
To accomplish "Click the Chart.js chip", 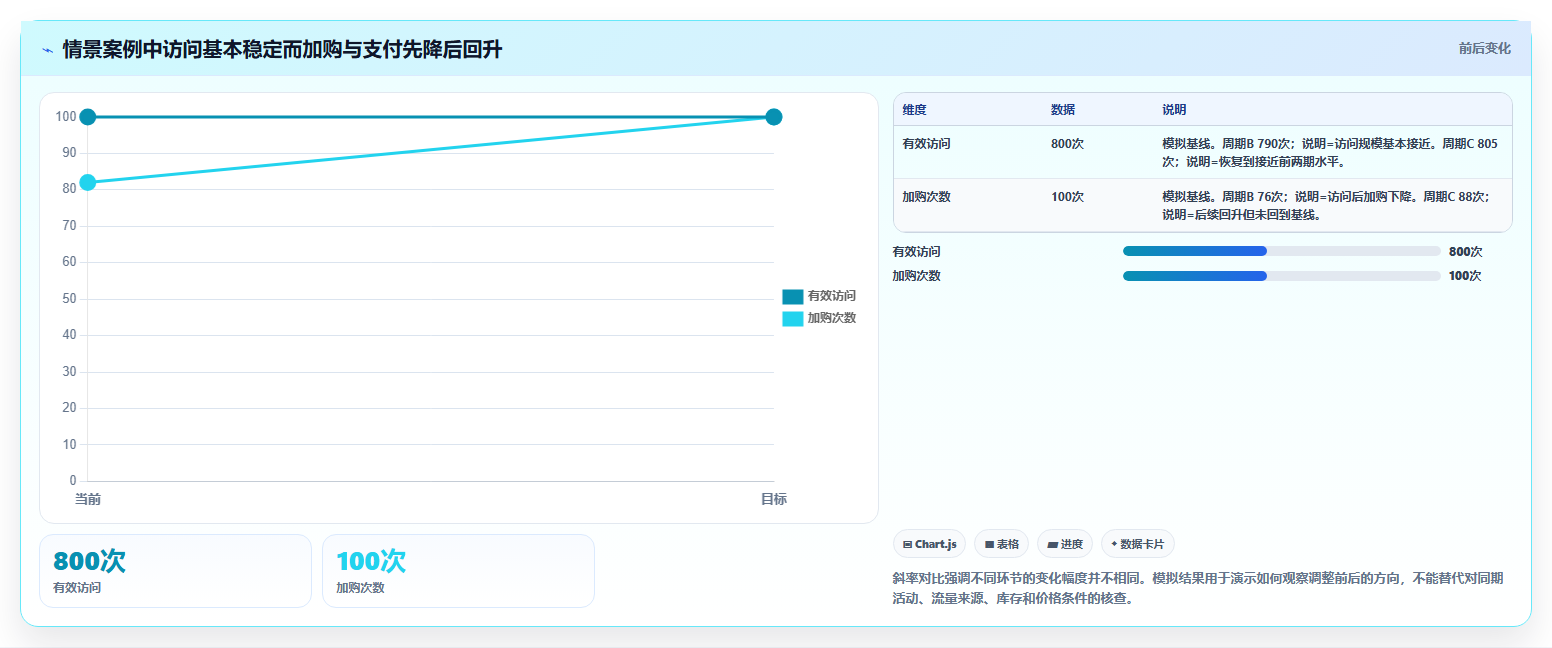I will (929, 544).
